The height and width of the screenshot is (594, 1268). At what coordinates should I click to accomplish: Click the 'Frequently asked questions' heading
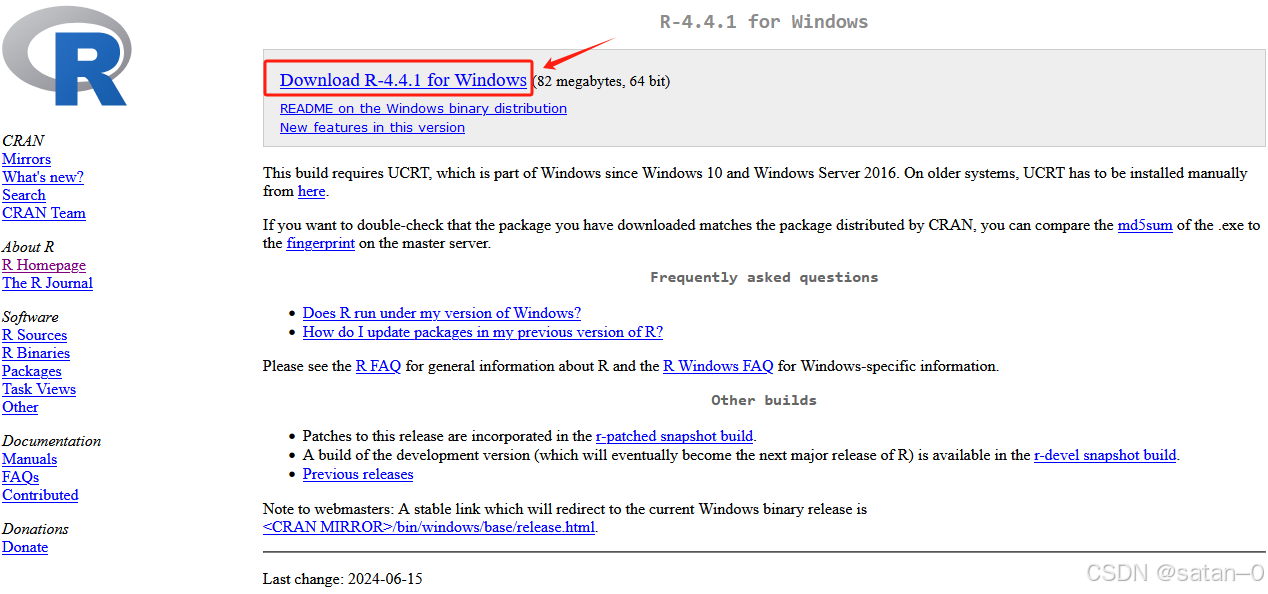click(764, 277)
